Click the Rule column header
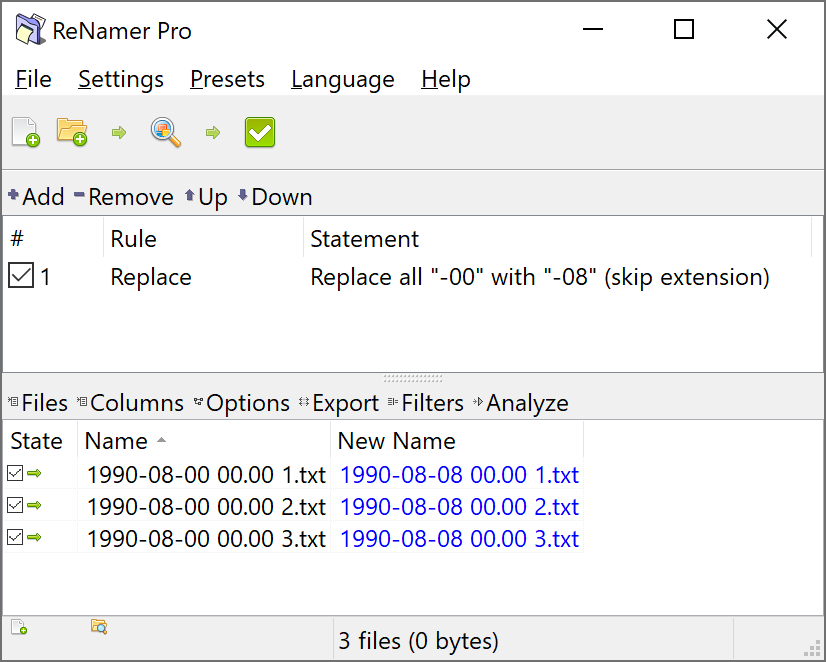The width and height of the screenshot is (826, 662). pos(203,239)
